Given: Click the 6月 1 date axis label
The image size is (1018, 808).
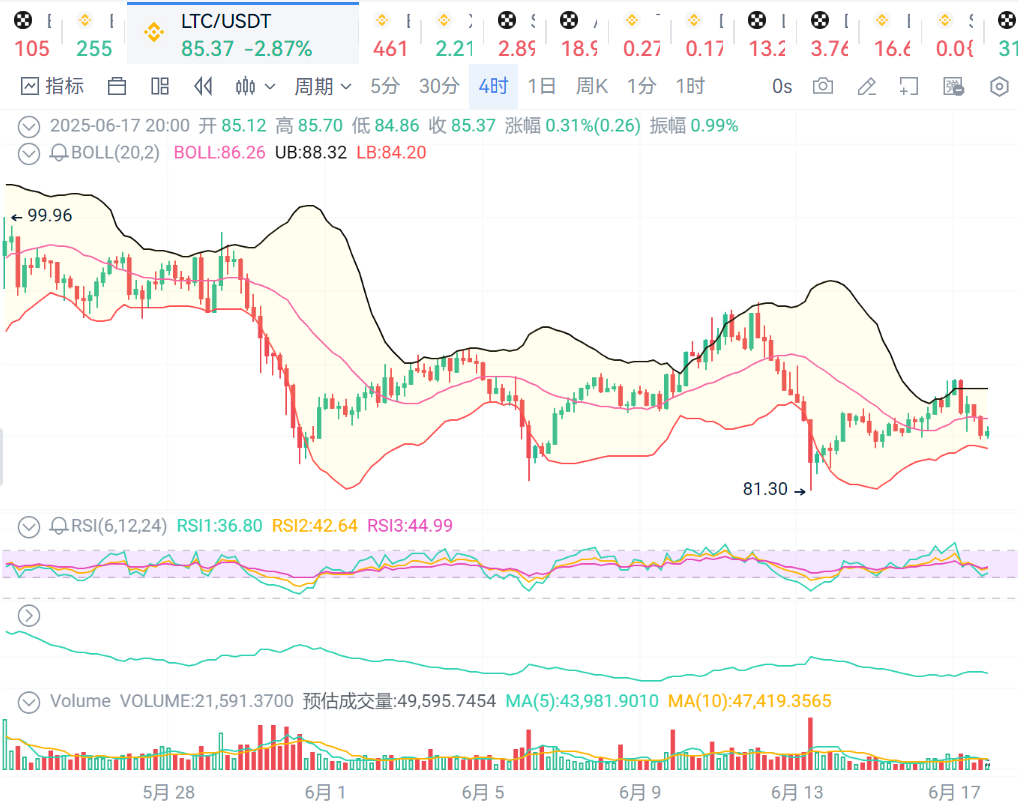Looking at the screenshot, I should pyautogui.click(x=325, y=792).
